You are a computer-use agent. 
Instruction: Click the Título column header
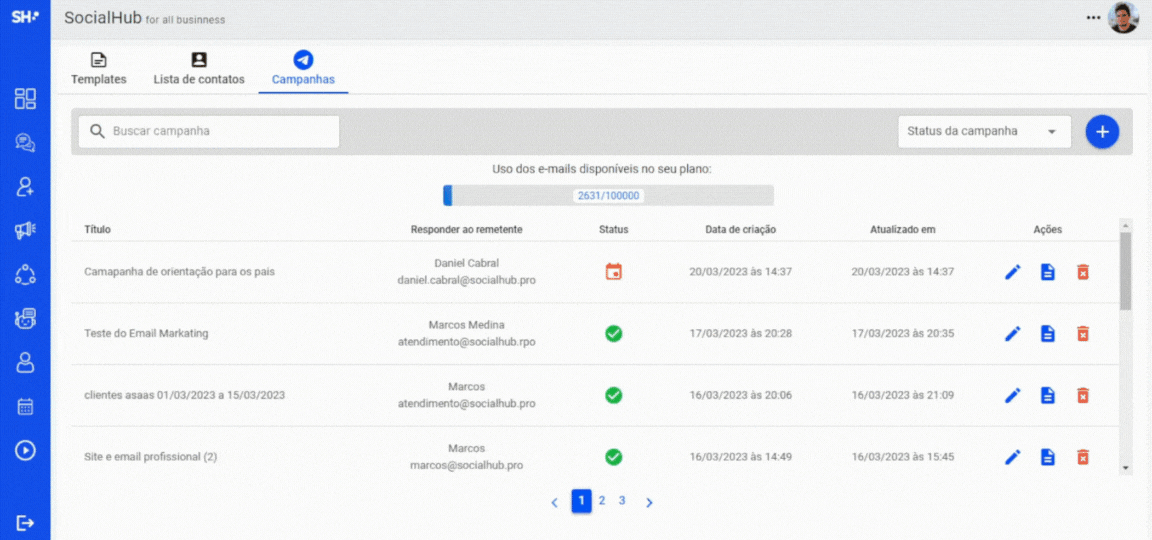(x=98, y=230)
